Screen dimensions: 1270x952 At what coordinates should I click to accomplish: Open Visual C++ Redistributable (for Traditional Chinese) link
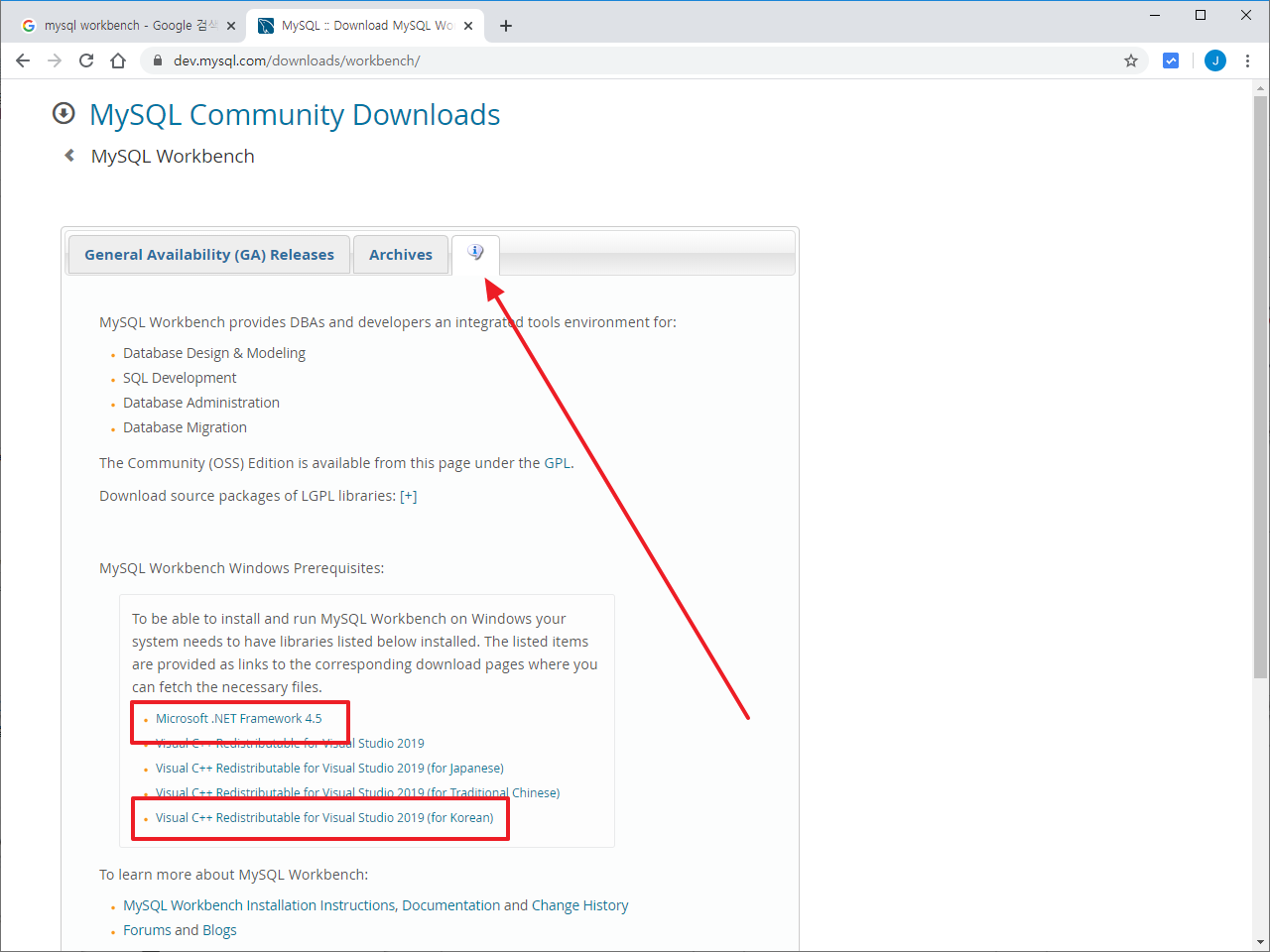357,793
